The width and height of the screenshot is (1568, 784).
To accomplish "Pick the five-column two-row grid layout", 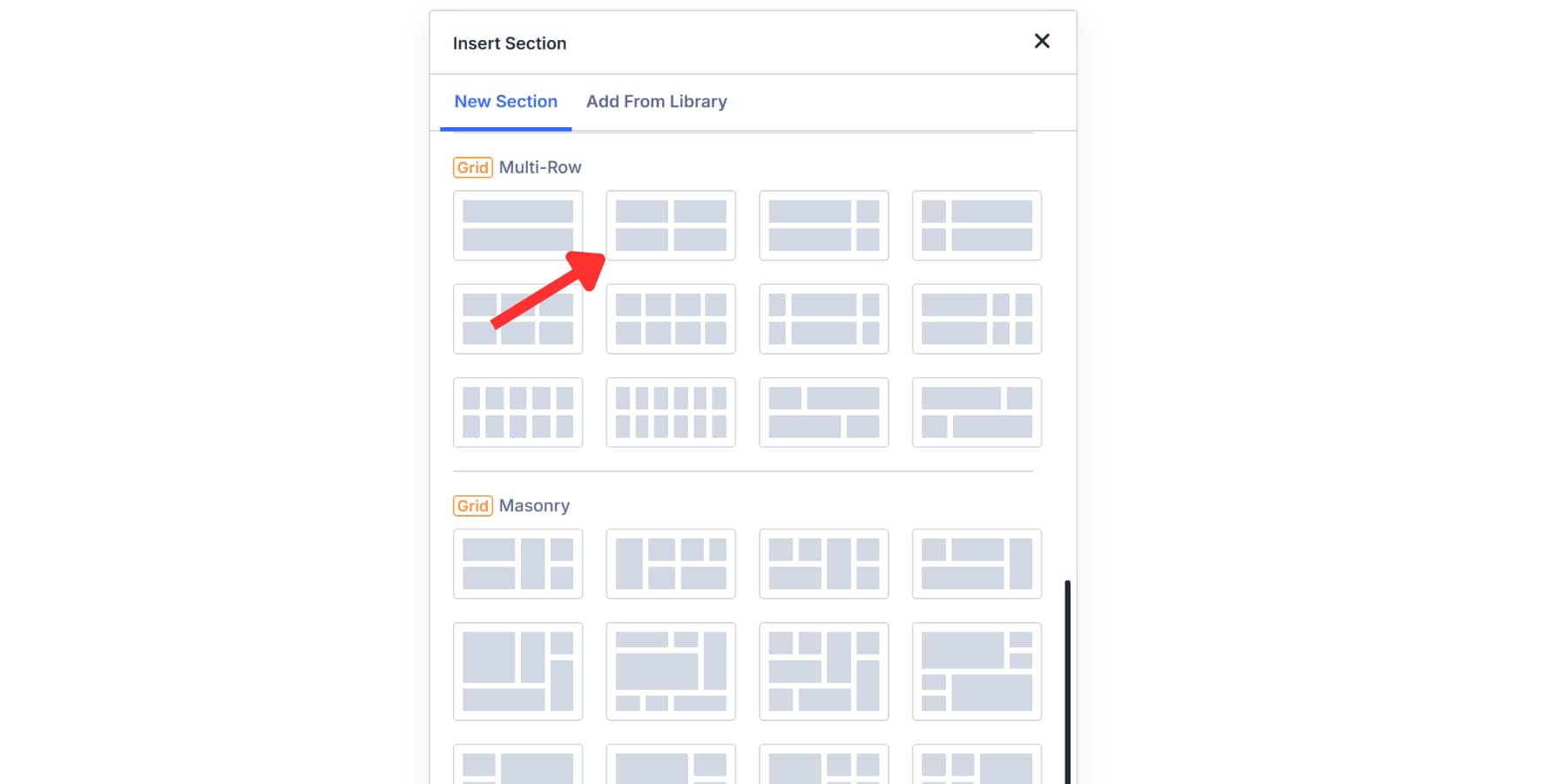I will pos(518,412).
